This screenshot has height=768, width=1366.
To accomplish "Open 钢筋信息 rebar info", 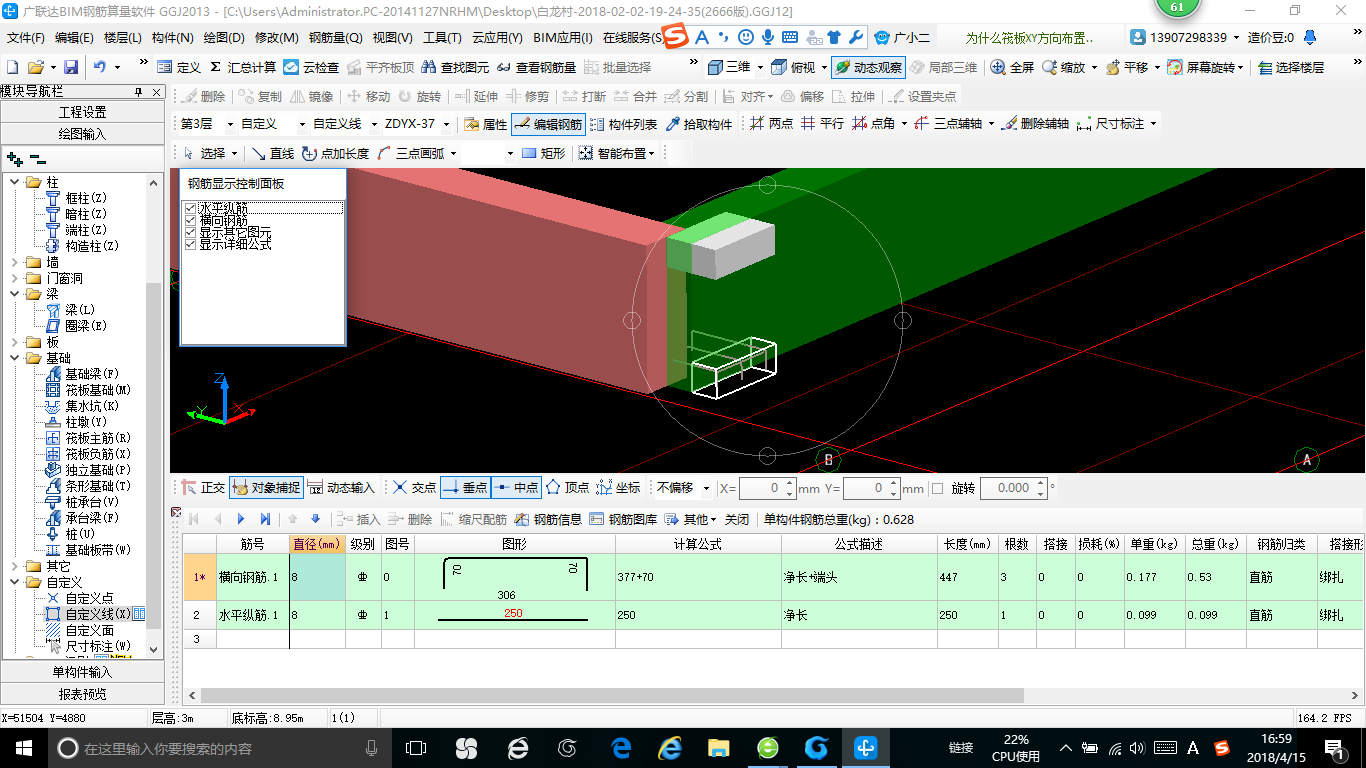I will coord(548,519).
